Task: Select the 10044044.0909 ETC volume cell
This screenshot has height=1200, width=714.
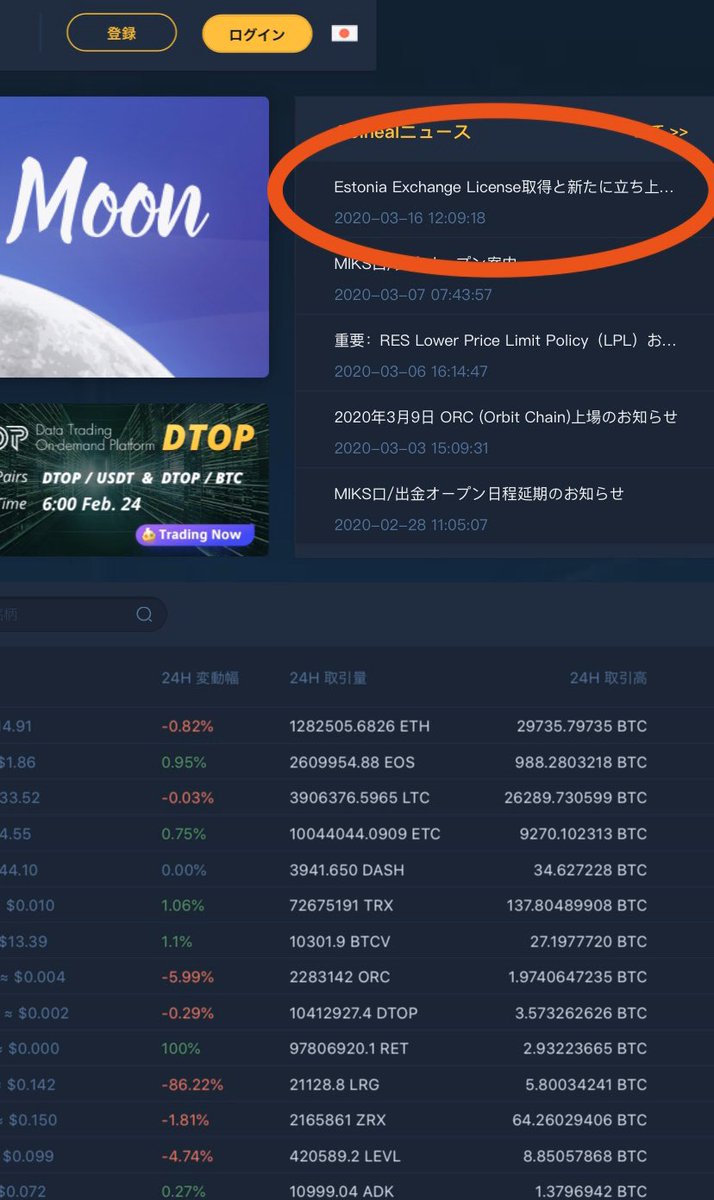Action: point(364,834)
